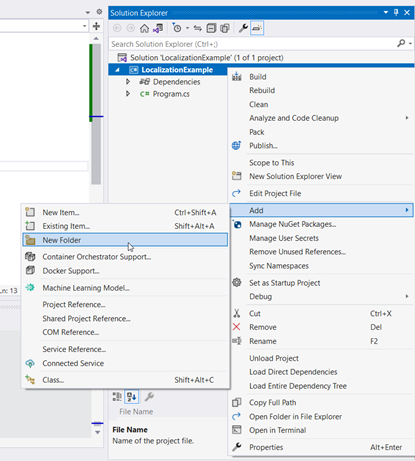Screen dimensions: 415x461
Task: Toggle the Show All Files icon
Action: click(x=225, y=28)
